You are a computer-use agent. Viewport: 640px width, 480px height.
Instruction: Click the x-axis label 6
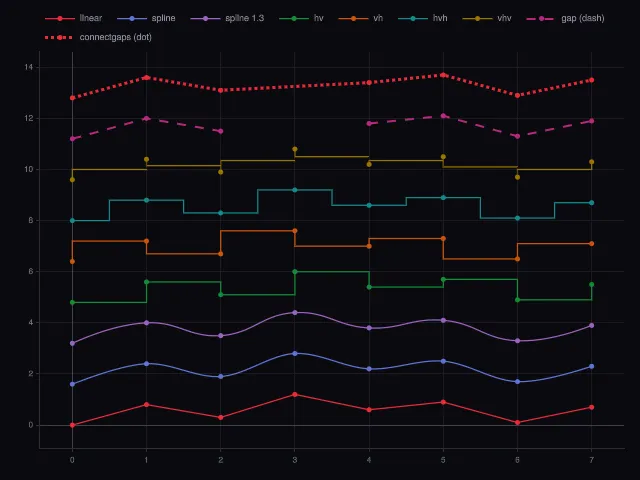click(517, 460)
